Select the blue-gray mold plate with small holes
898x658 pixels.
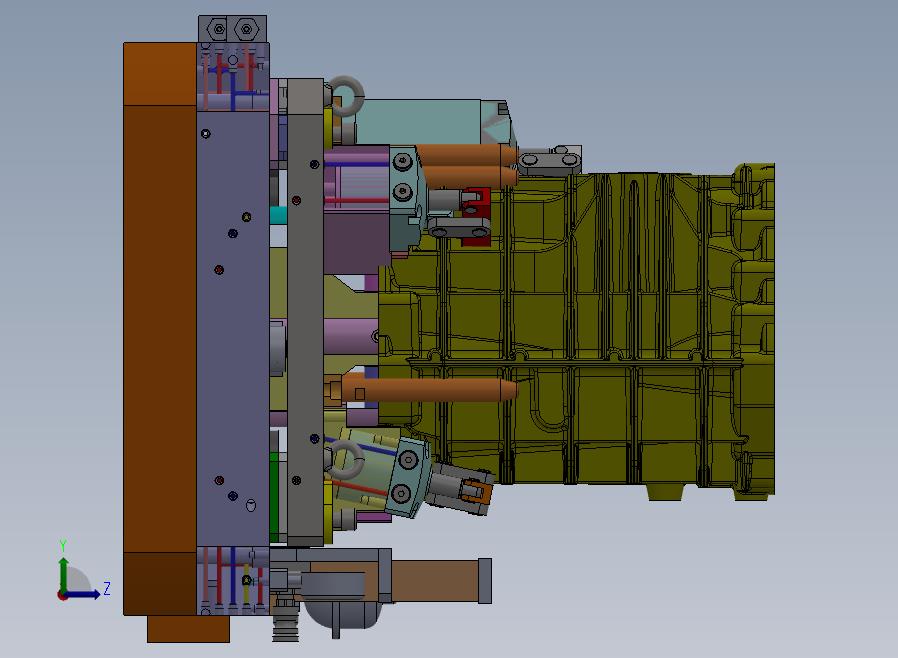tap(233, 329)
